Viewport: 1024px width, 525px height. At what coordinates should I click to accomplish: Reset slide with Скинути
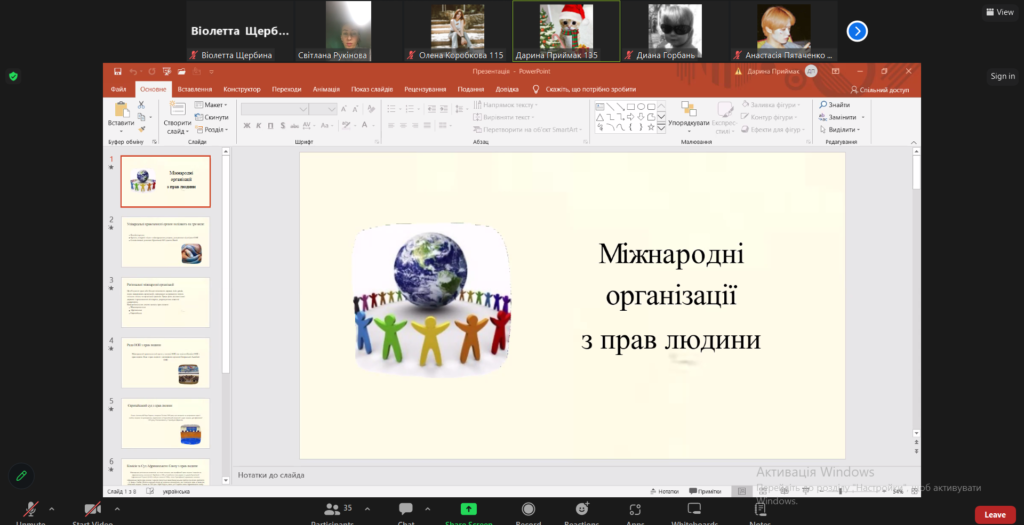click(x=212, y=117)
